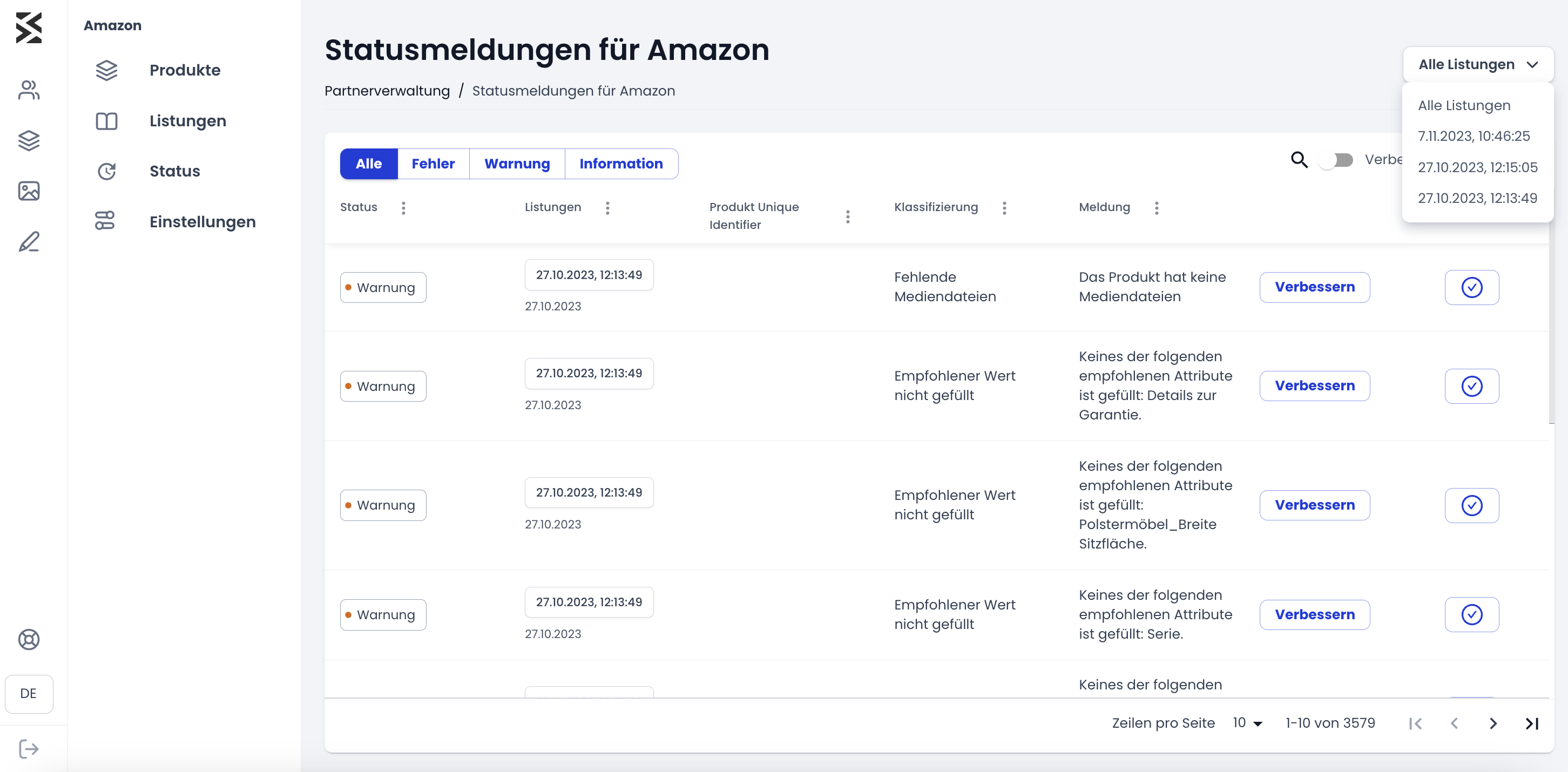The width and height of the screenshot is (1568, 772).
Task: Click the logout icon at bottom left
Action: (x=29, y=749)
